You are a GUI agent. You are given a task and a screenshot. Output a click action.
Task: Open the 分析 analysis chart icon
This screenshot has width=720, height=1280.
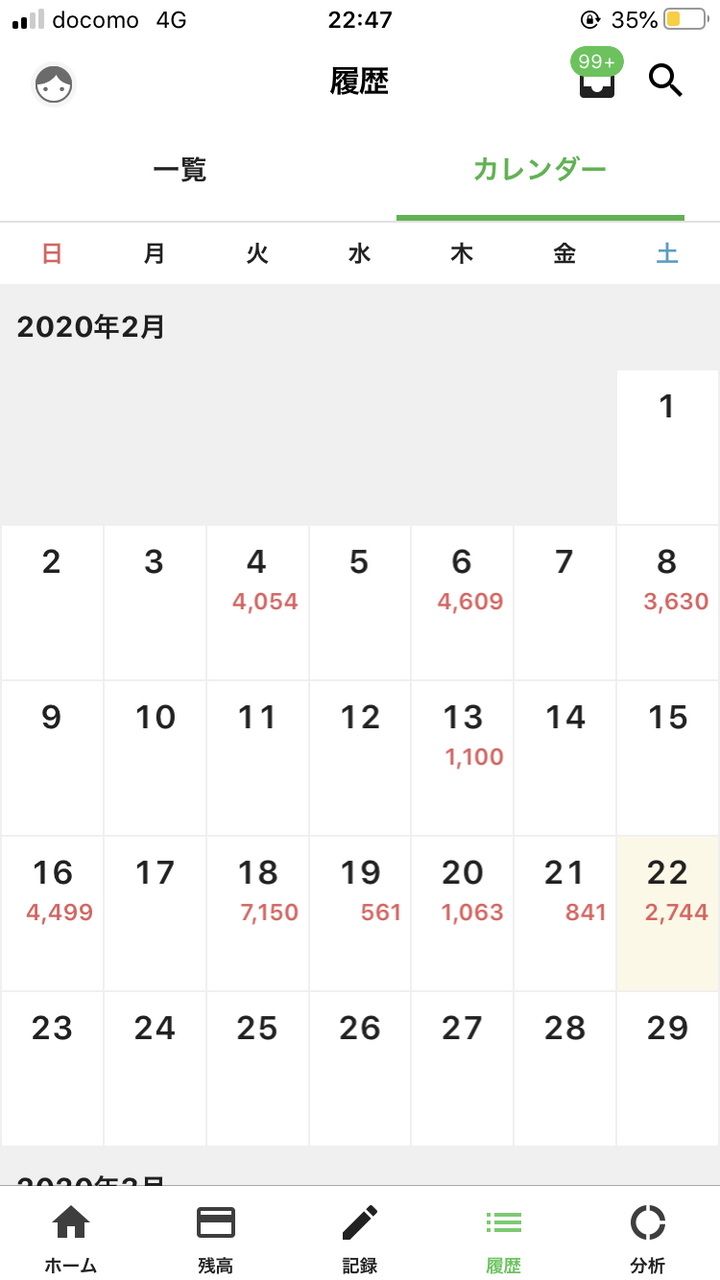(x=647, y=1224)
